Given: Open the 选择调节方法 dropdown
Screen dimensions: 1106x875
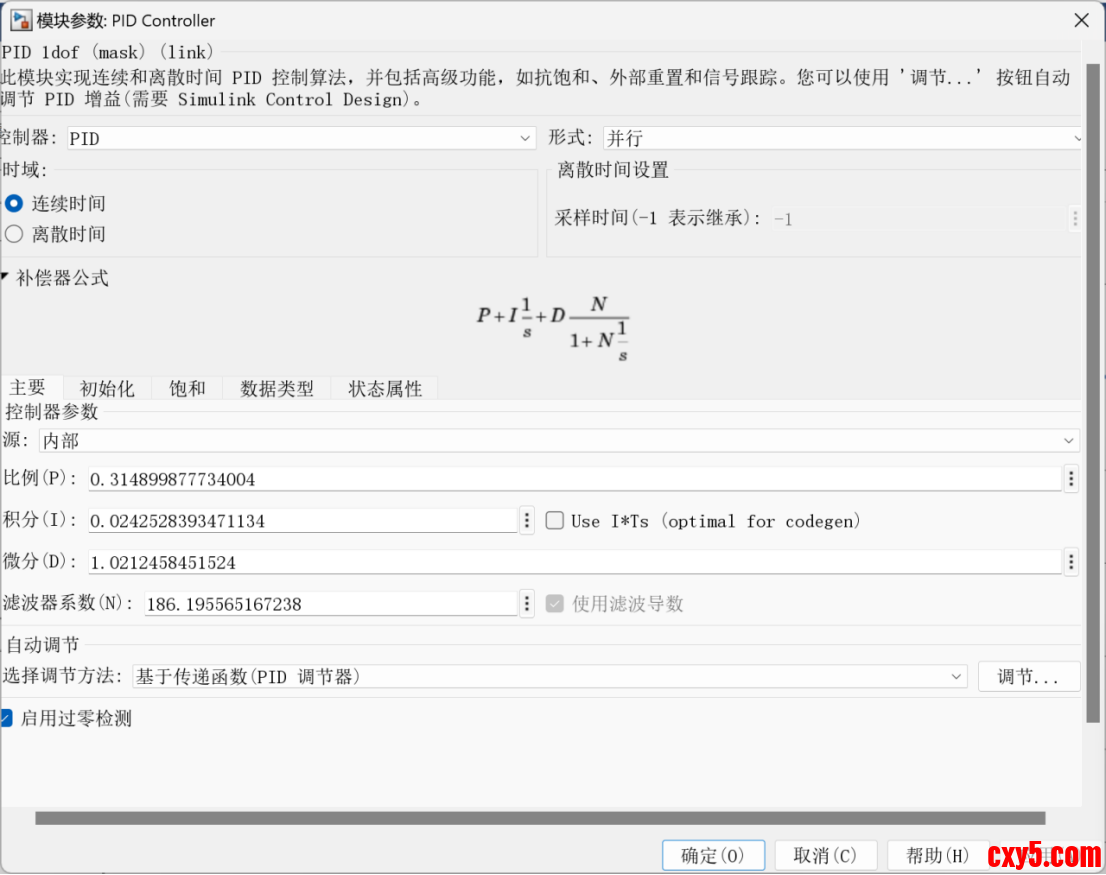Looking at the screenshot, I should pos(550,676).
